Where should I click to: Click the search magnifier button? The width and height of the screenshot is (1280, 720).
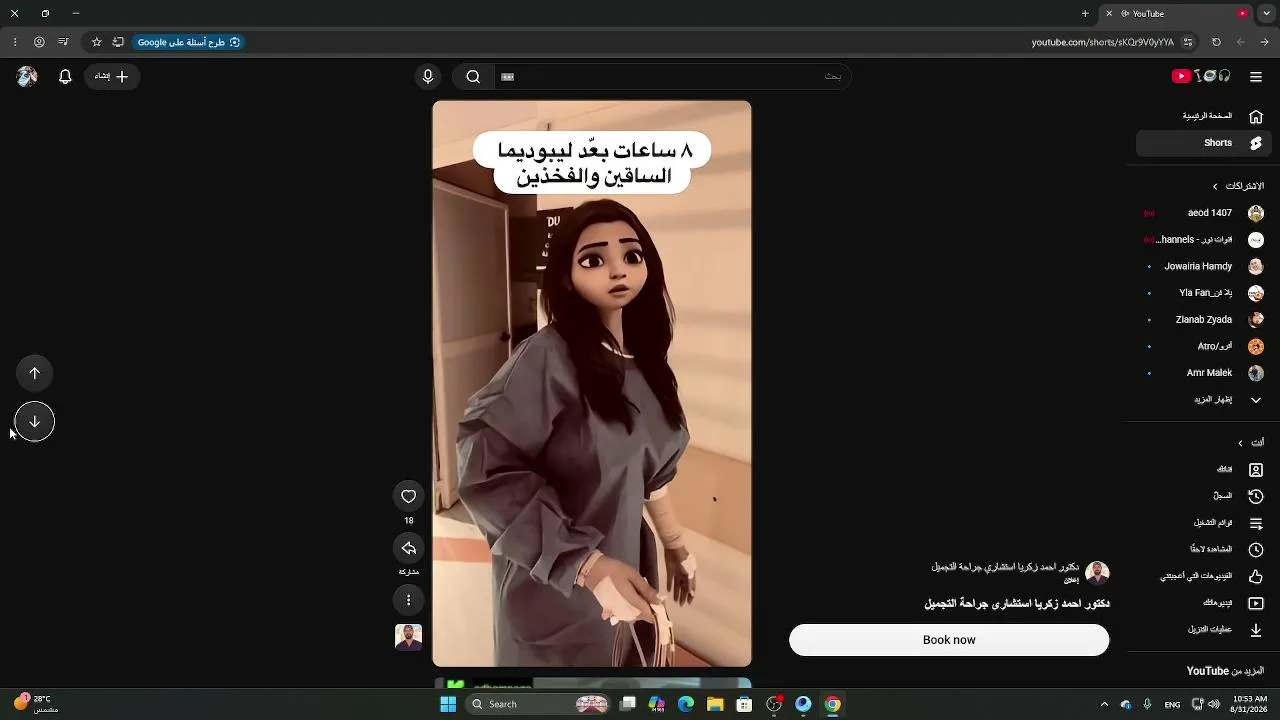(x=473, y=76)
